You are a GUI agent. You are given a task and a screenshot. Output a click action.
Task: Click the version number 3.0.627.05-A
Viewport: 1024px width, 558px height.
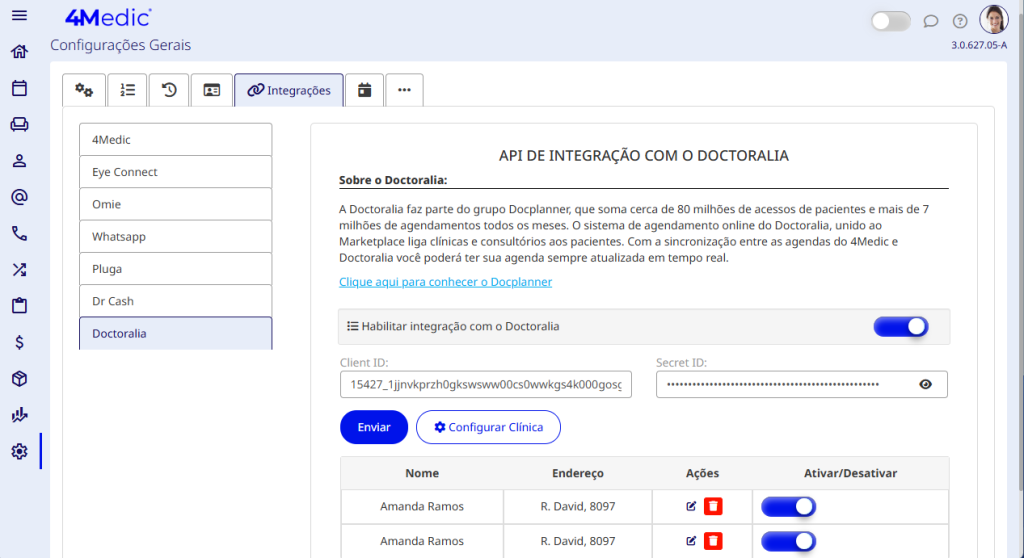click(979, 45)
